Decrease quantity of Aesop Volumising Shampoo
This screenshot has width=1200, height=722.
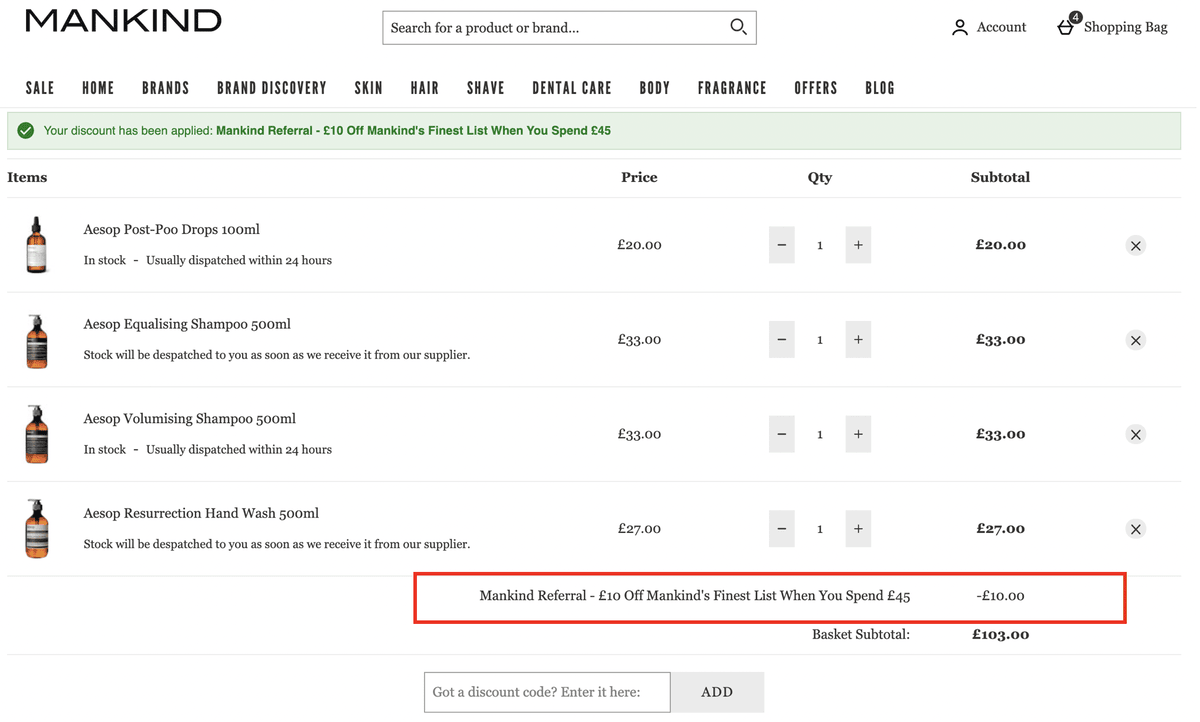click(782, 434)
